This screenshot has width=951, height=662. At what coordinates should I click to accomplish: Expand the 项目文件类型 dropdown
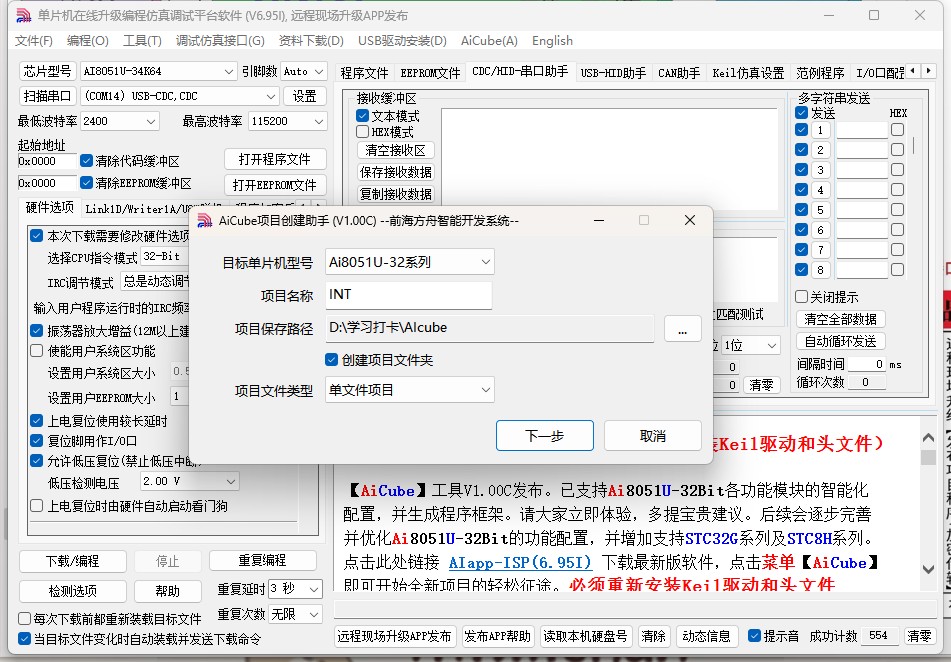tap(485, 390)
